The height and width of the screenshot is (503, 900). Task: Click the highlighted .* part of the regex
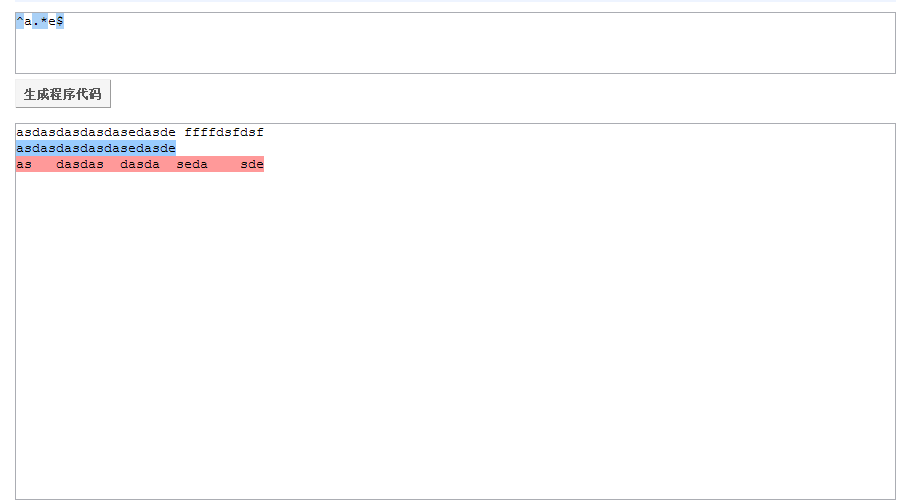[40, 21]
